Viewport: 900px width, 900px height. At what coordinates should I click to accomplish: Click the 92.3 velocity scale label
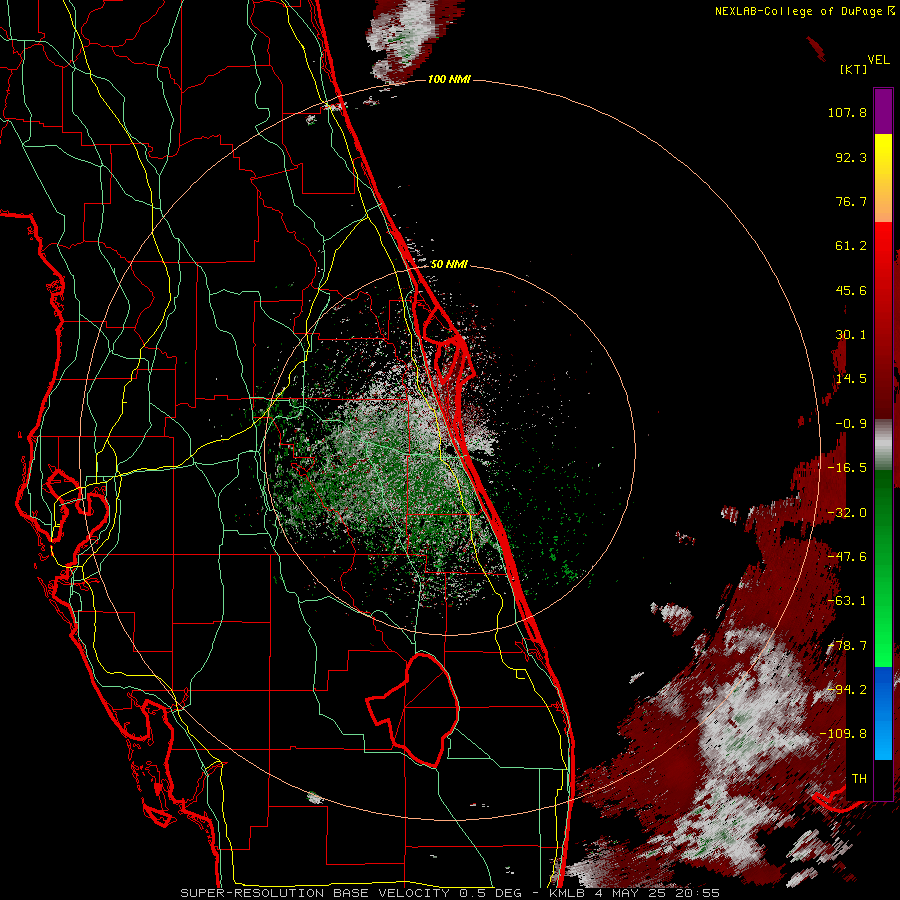tap(851, 157)
